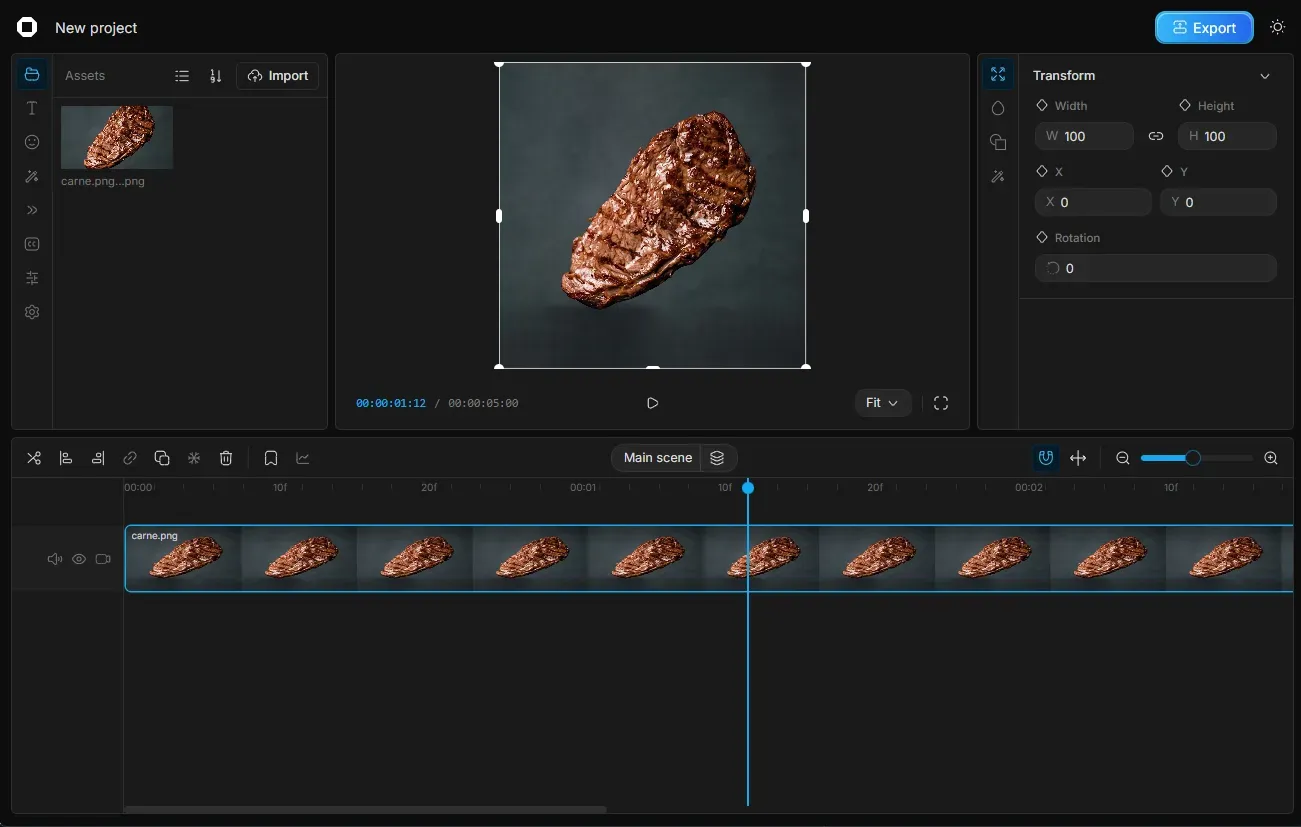1301x827 pixels.
Task: Add a keyframe for Height
Action: (1185, 105)
